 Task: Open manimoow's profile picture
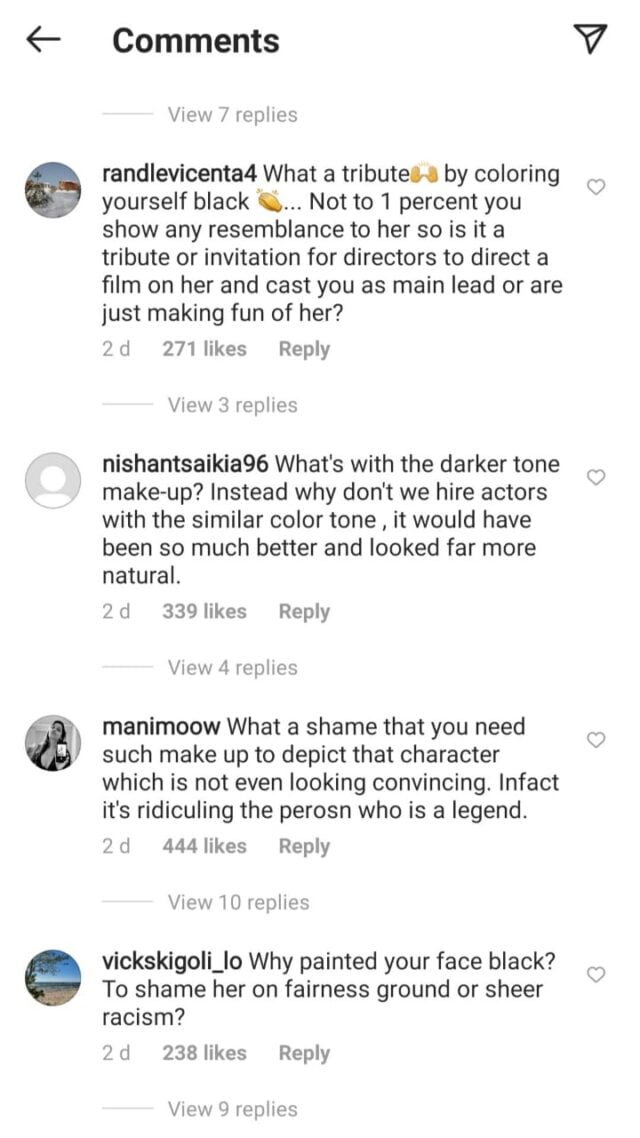(x=52, y=743)
